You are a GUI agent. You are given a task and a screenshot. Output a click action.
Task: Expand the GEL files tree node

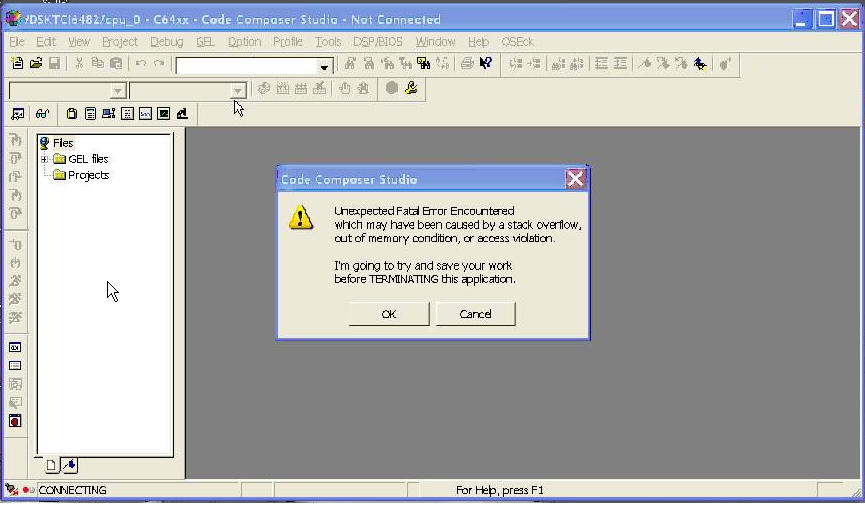click(x=44, y=159)
